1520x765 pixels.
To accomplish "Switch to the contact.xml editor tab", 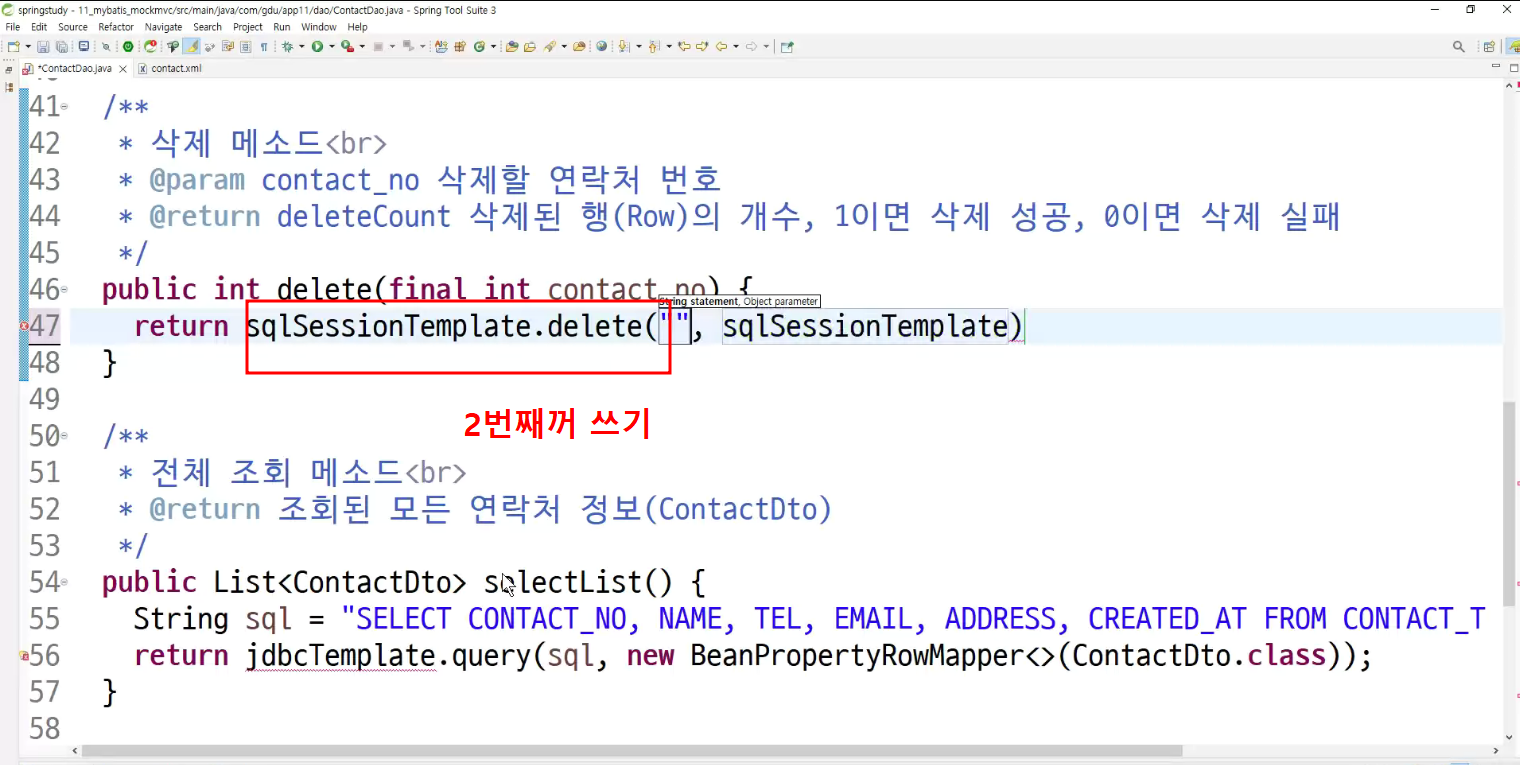I will (x=170, y=68).
